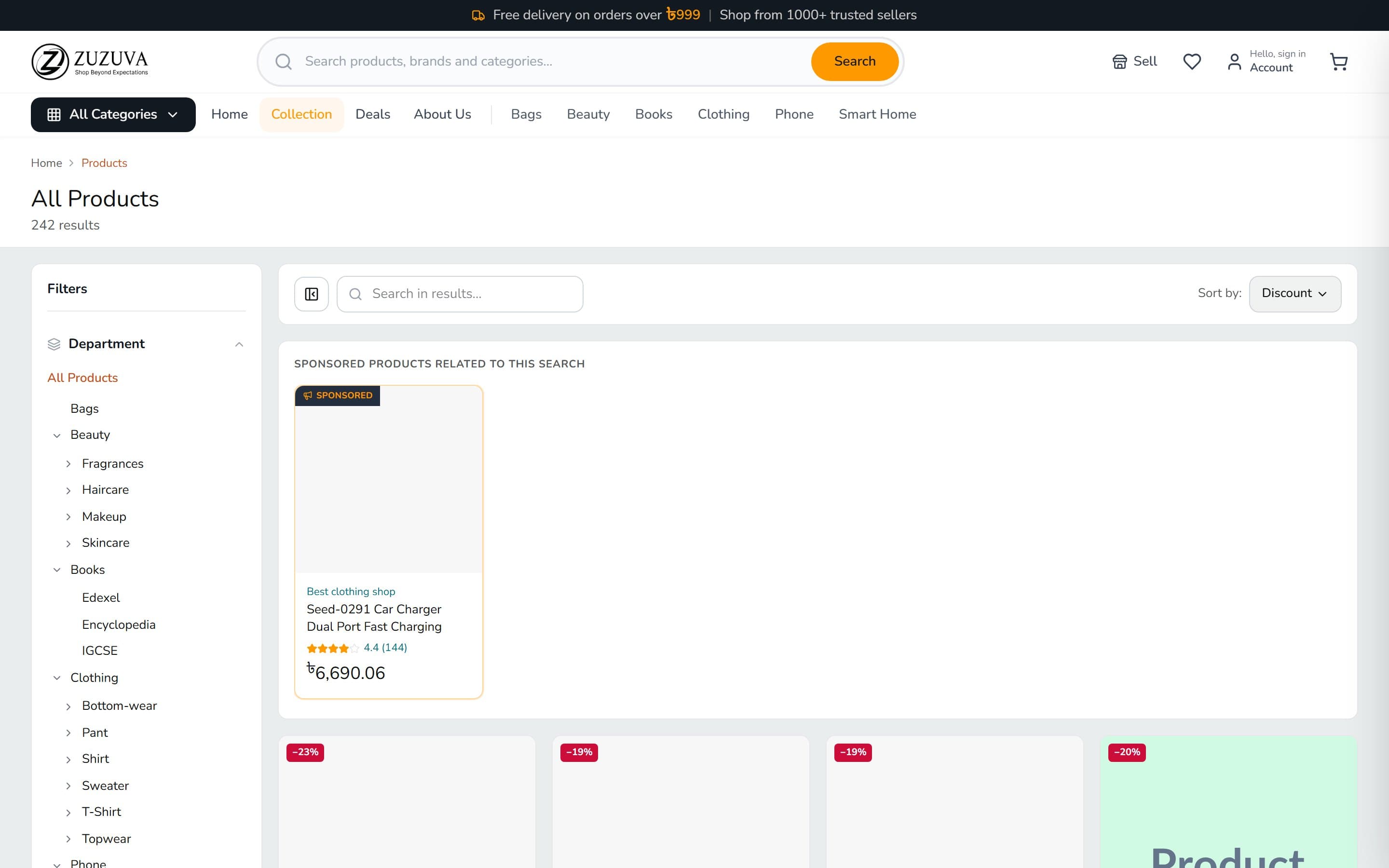Open the Collection nav item
1389x868 pixels.
click(x=301, y=114)
